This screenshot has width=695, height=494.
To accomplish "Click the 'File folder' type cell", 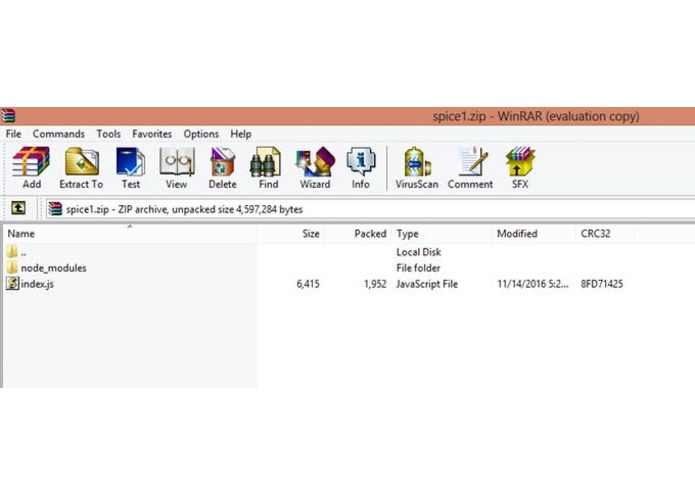I will coord(418,268).
